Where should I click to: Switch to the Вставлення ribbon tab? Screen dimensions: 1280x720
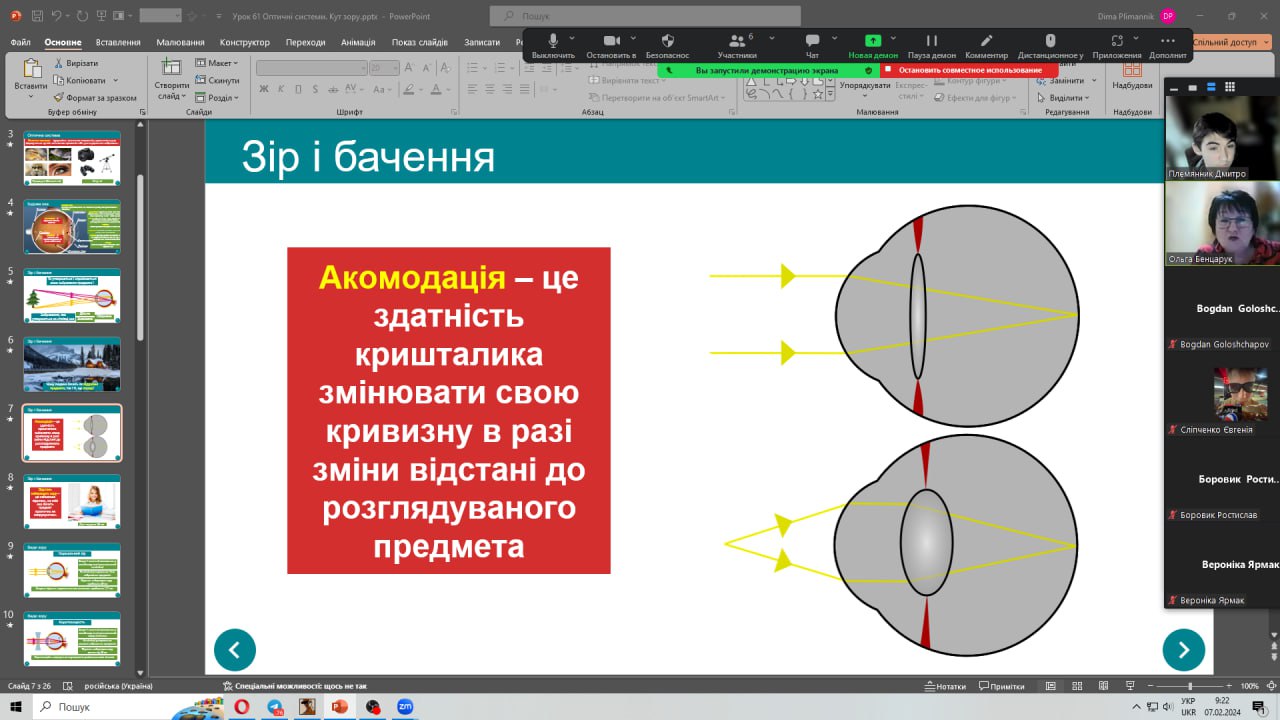[117, 42]
